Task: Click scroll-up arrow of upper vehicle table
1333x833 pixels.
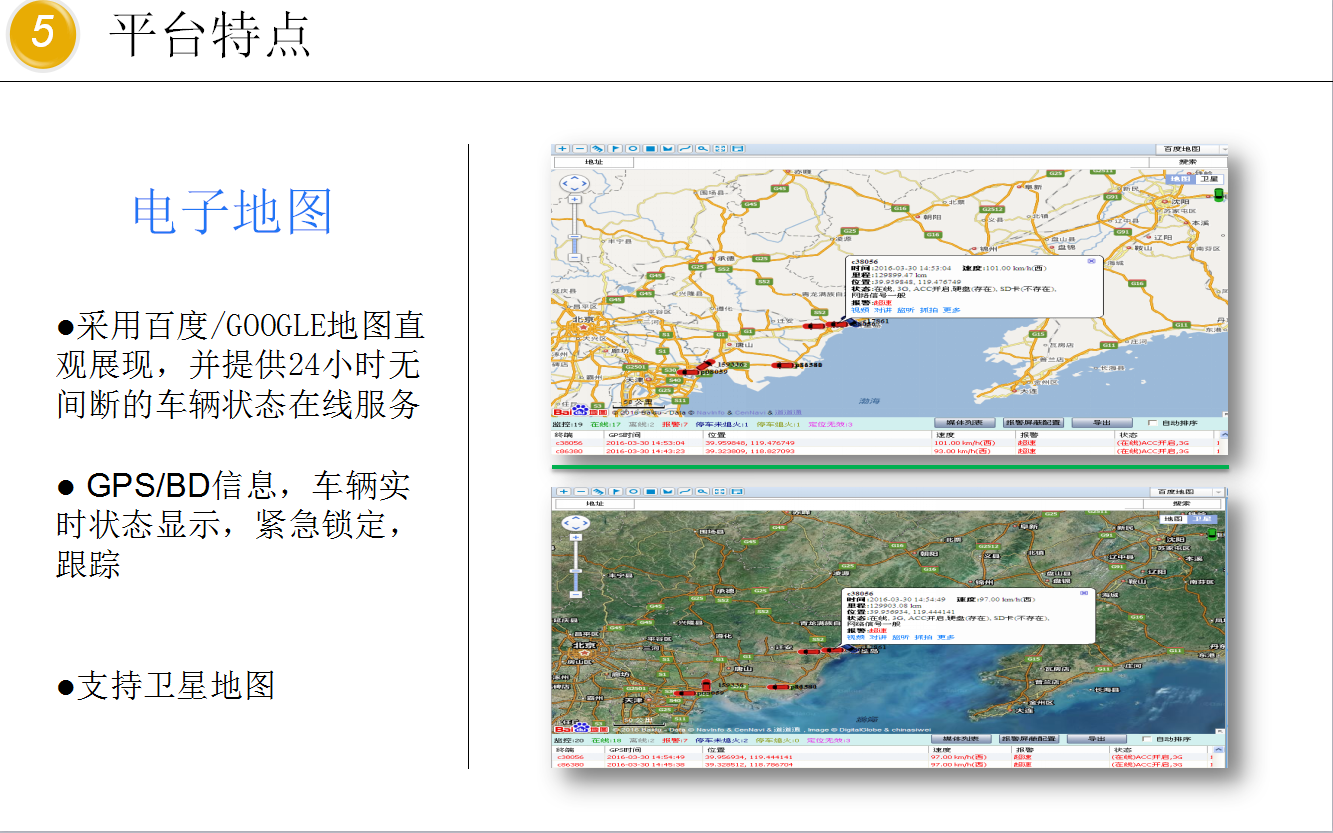Action: (x=1224, y=434)
